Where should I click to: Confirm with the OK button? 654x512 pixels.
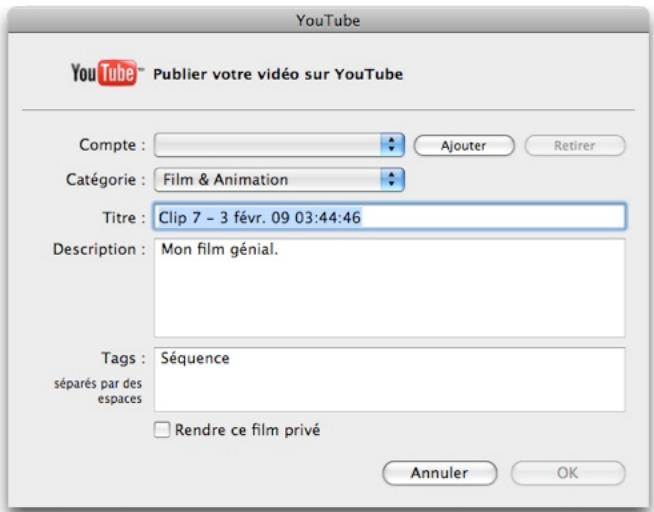[568, 473]
